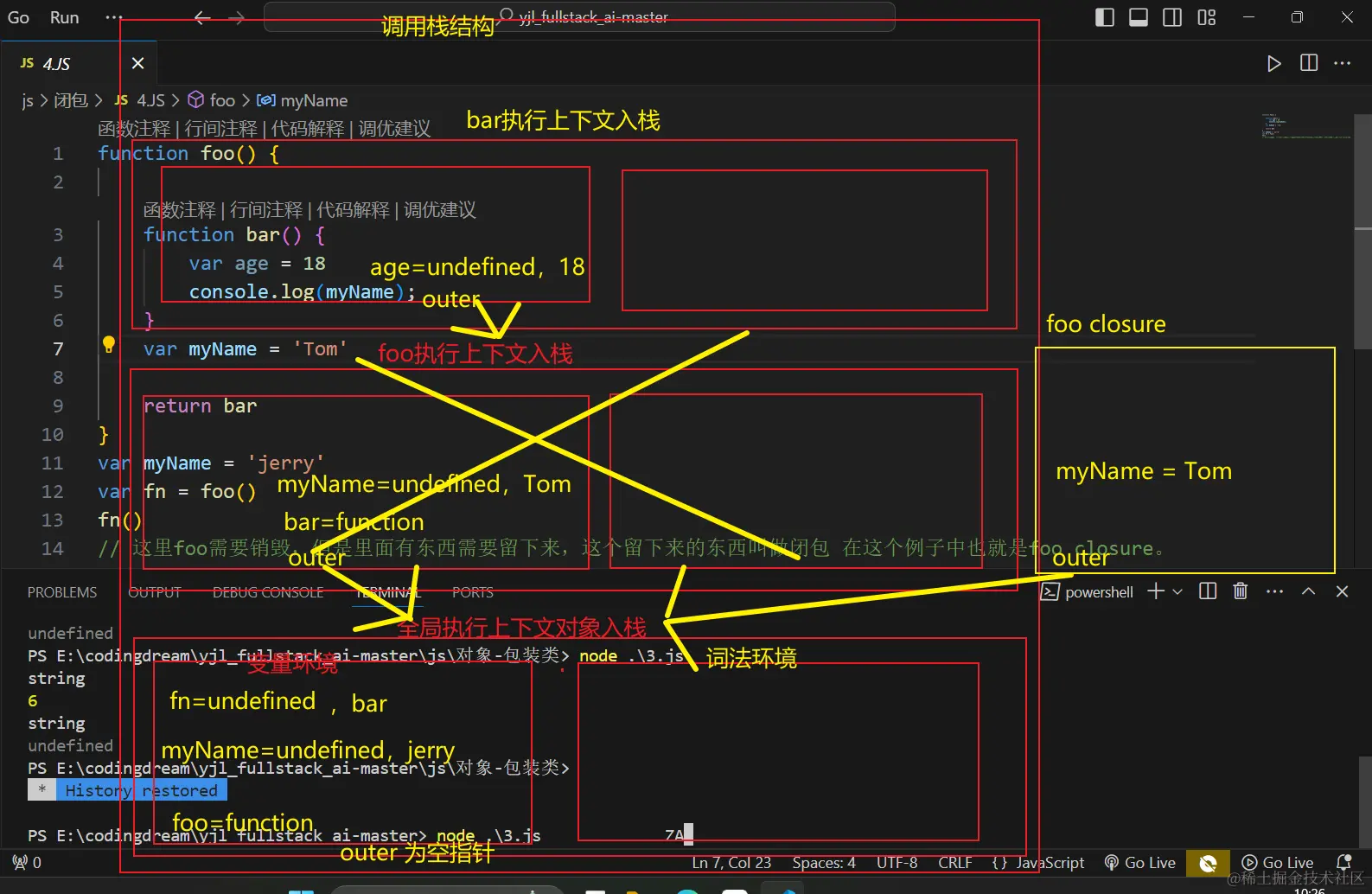Switch to the DEBUG CONSOLE tab
This screenshot has height=894, width=1372.
[x=268, y=592]
